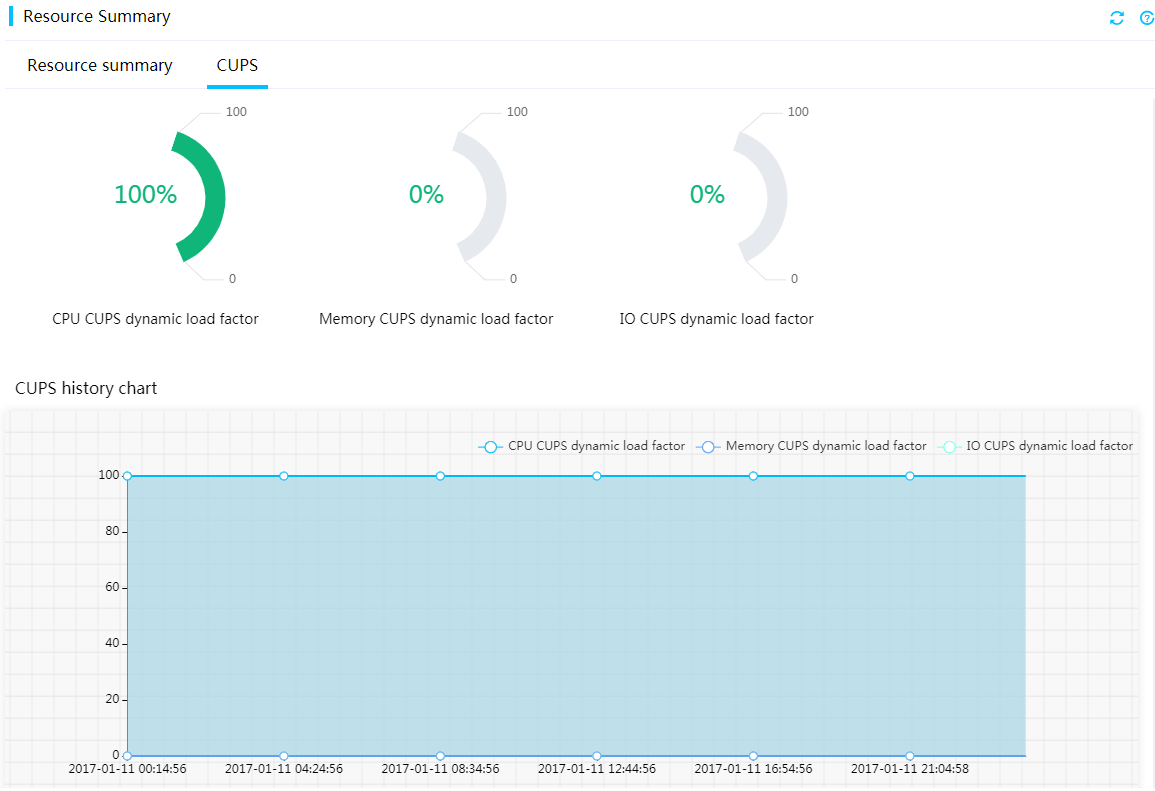Click the zero-value point at 21:04:58

pos(910,756)
